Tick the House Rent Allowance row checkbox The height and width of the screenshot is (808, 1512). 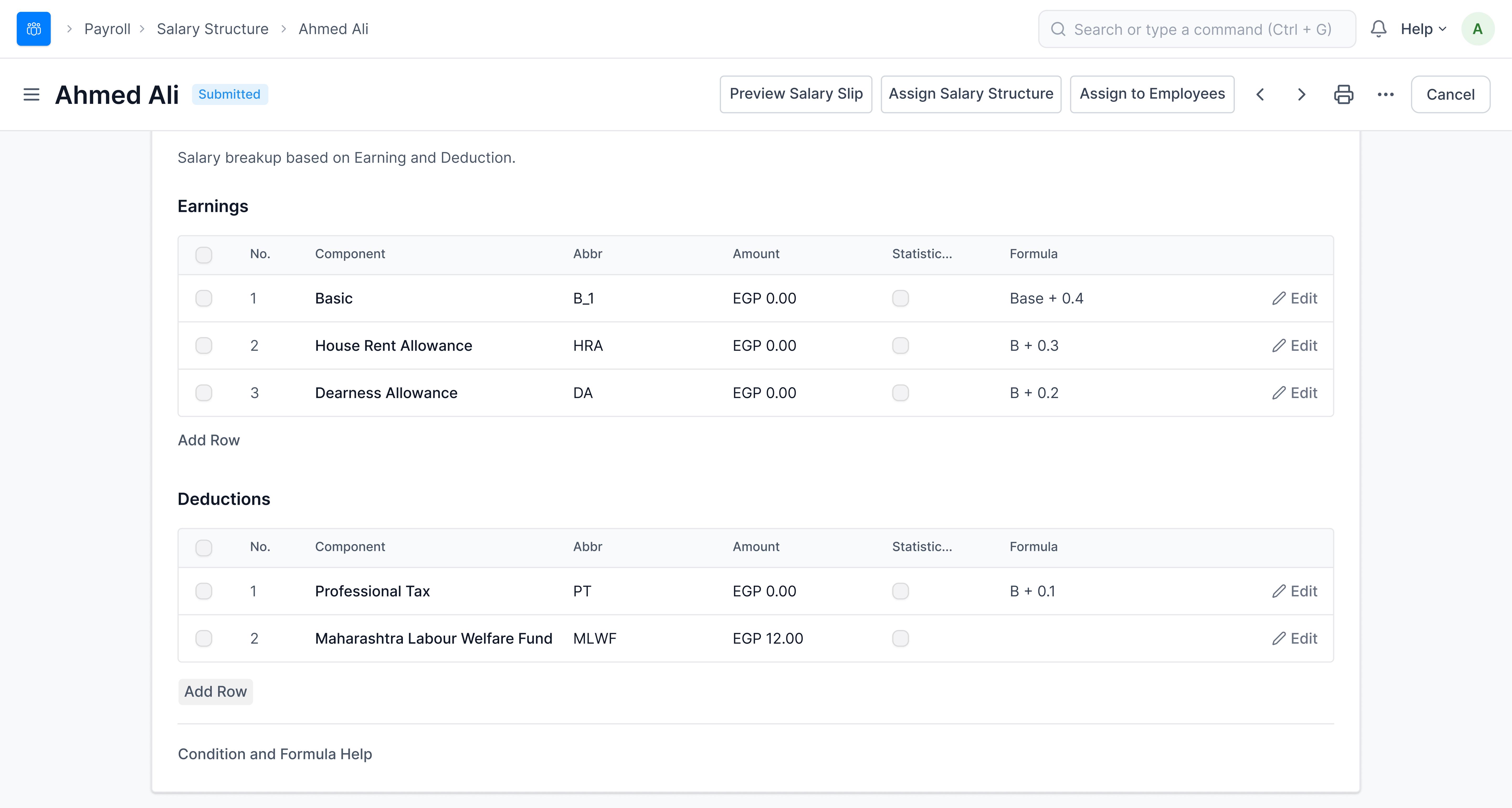204,345
